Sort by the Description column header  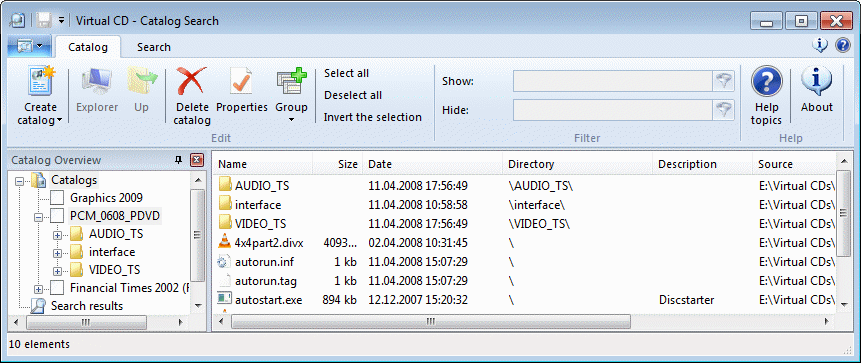click(702, 164)
